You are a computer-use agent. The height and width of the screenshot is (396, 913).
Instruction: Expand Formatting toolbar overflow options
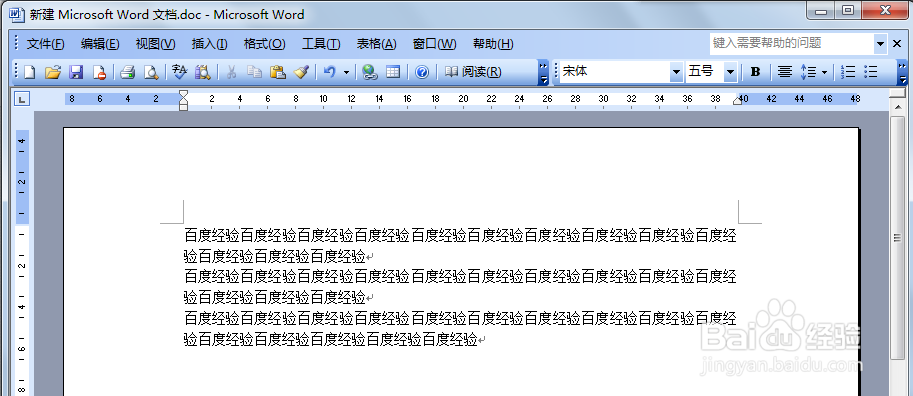[x=903, y=72]
